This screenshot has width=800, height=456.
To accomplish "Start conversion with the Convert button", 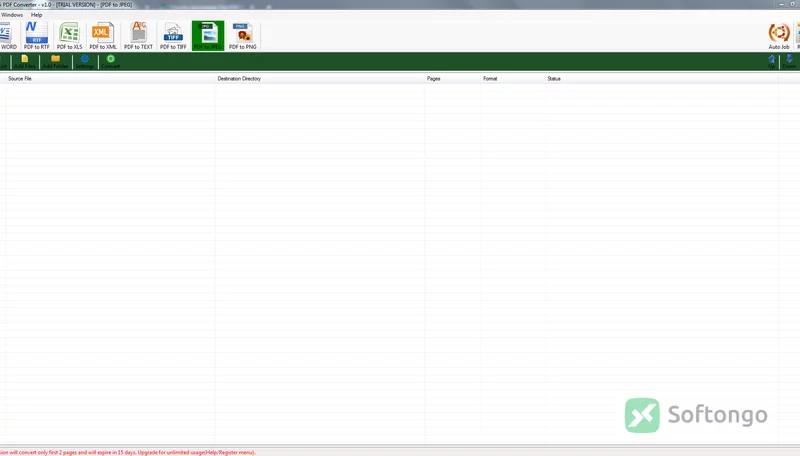I will point(110,62).
